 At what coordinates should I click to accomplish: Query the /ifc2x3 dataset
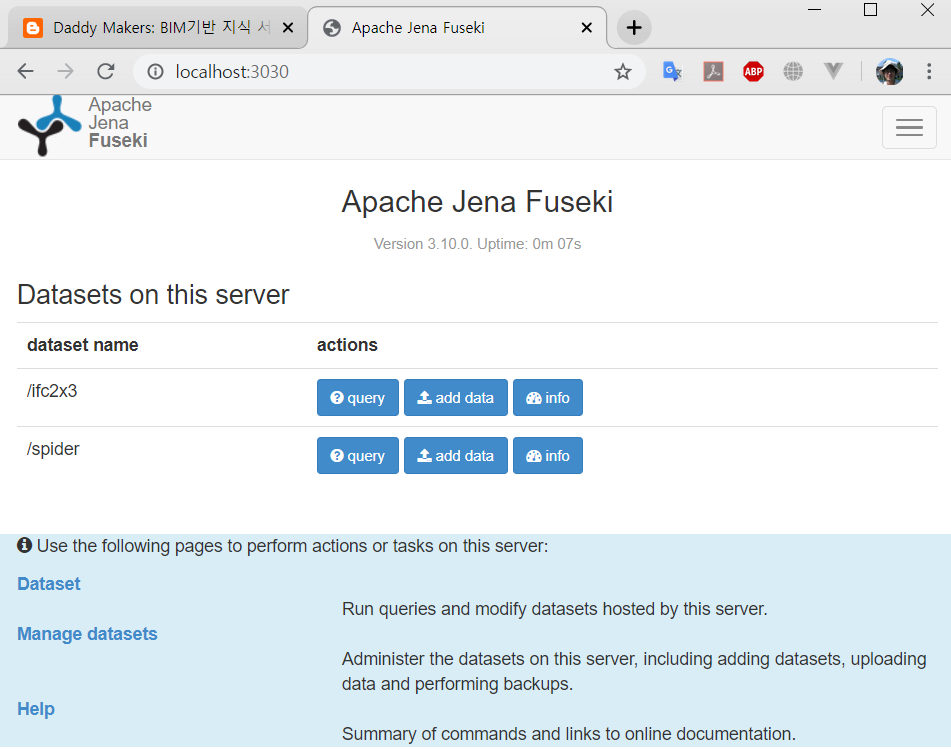click(358, 397)
